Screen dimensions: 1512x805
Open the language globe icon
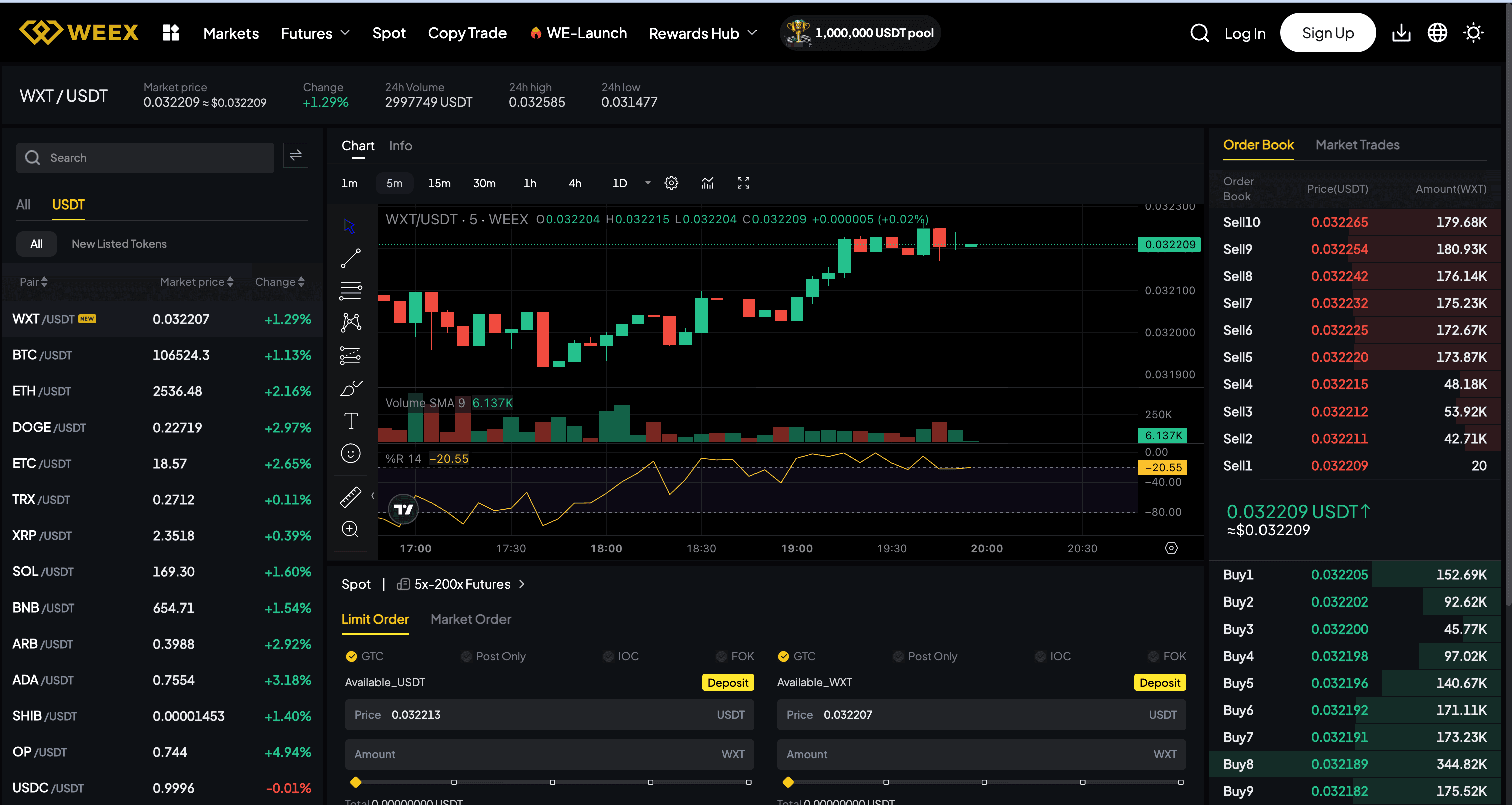[x=1437, y=33]
